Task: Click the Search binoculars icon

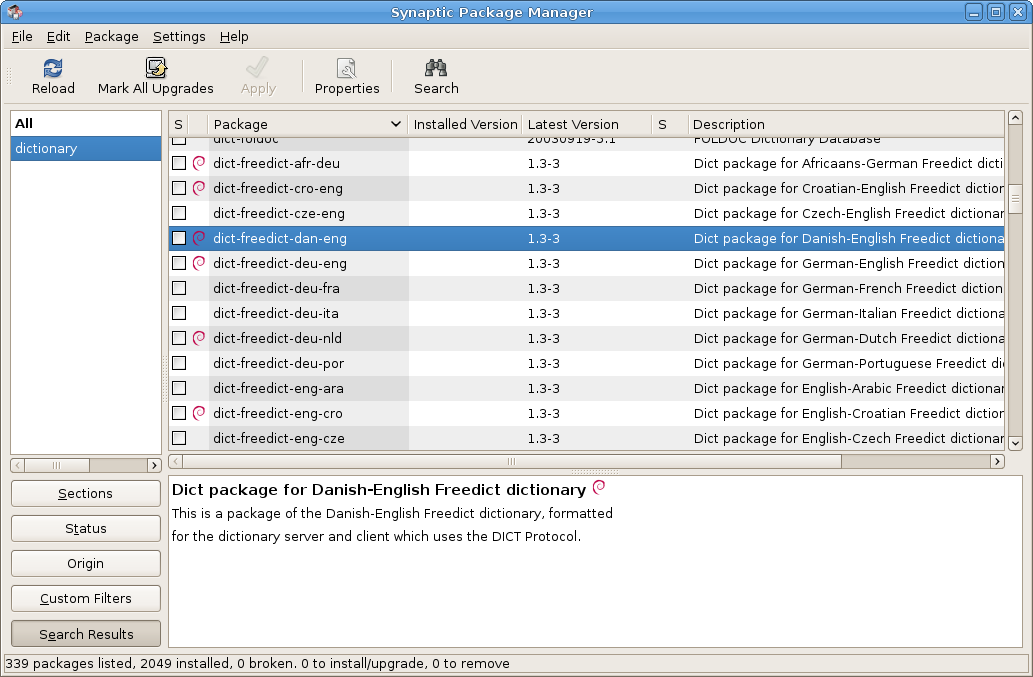Action: (435, 68)
